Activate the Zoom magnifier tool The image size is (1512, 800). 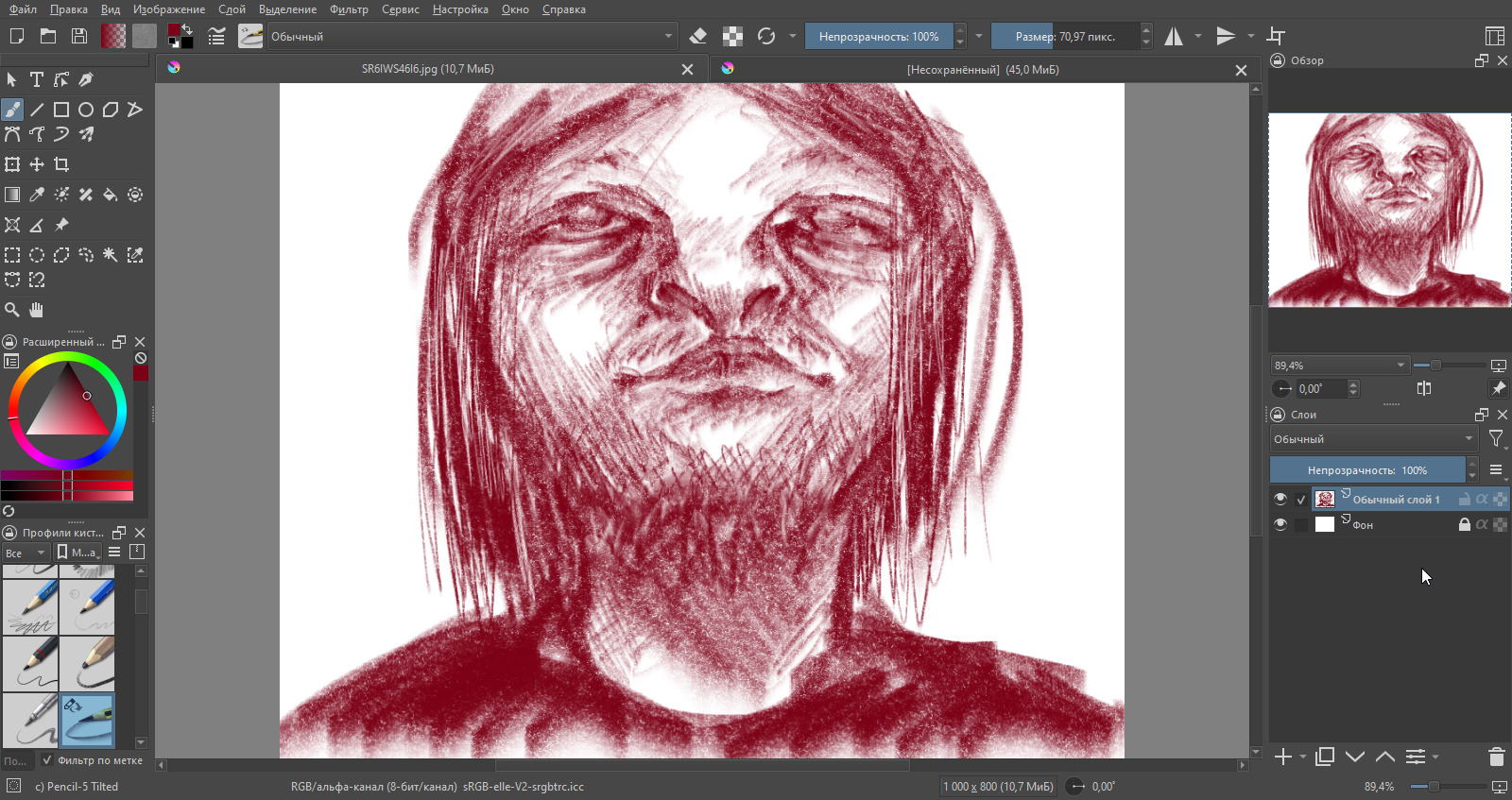point(12,310)
